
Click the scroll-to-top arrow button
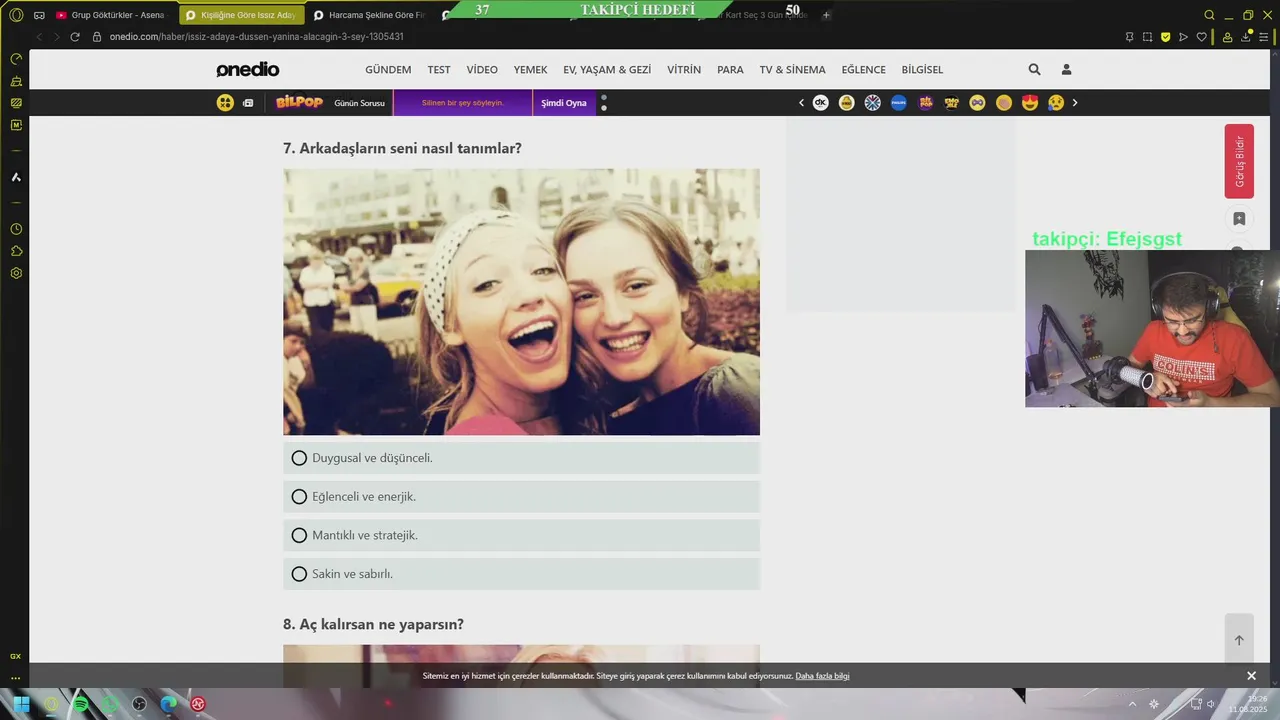pos(1239,640)
